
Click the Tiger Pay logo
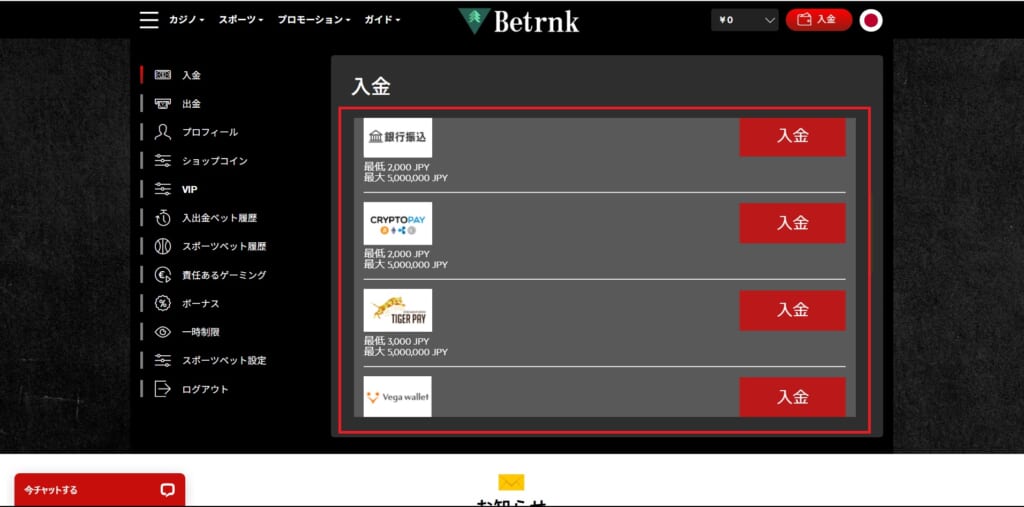point(398,310)
